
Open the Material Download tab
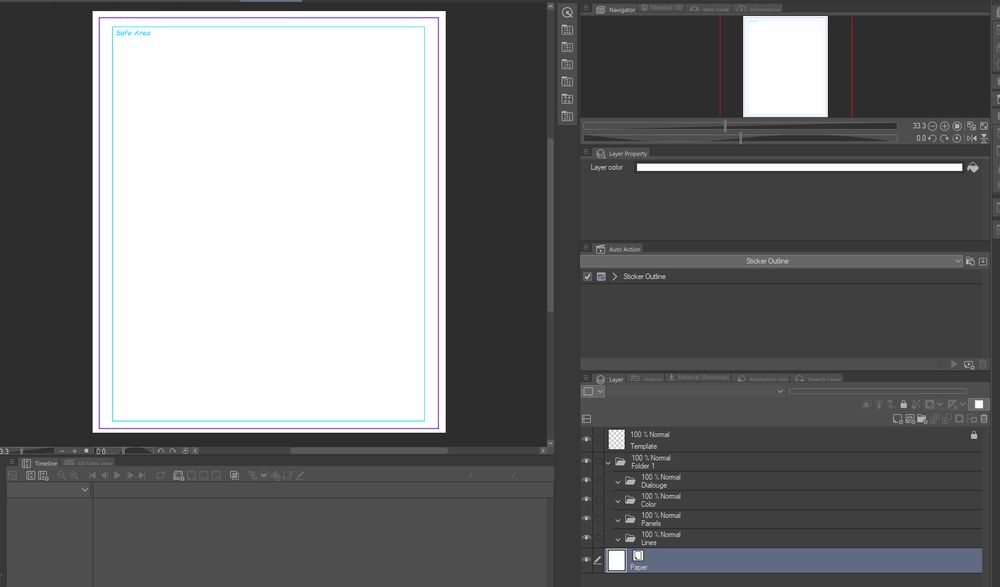click(x=698, y=378)
